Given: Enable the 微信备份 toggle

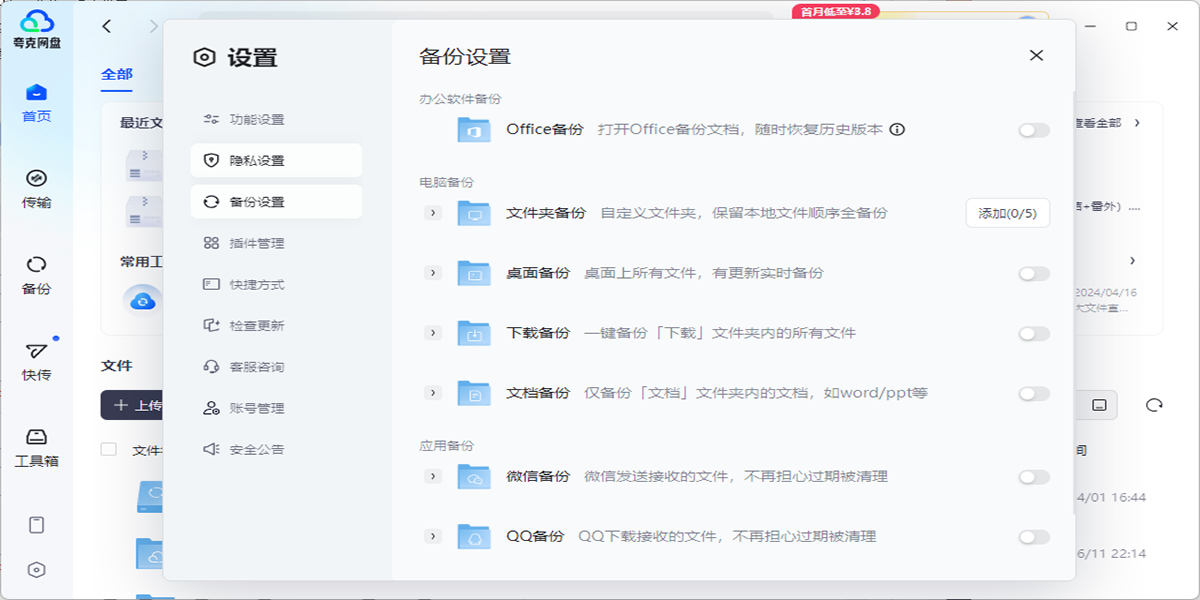Looking at the screenshot, I should pyautogui.click(x=1032, y=477).
